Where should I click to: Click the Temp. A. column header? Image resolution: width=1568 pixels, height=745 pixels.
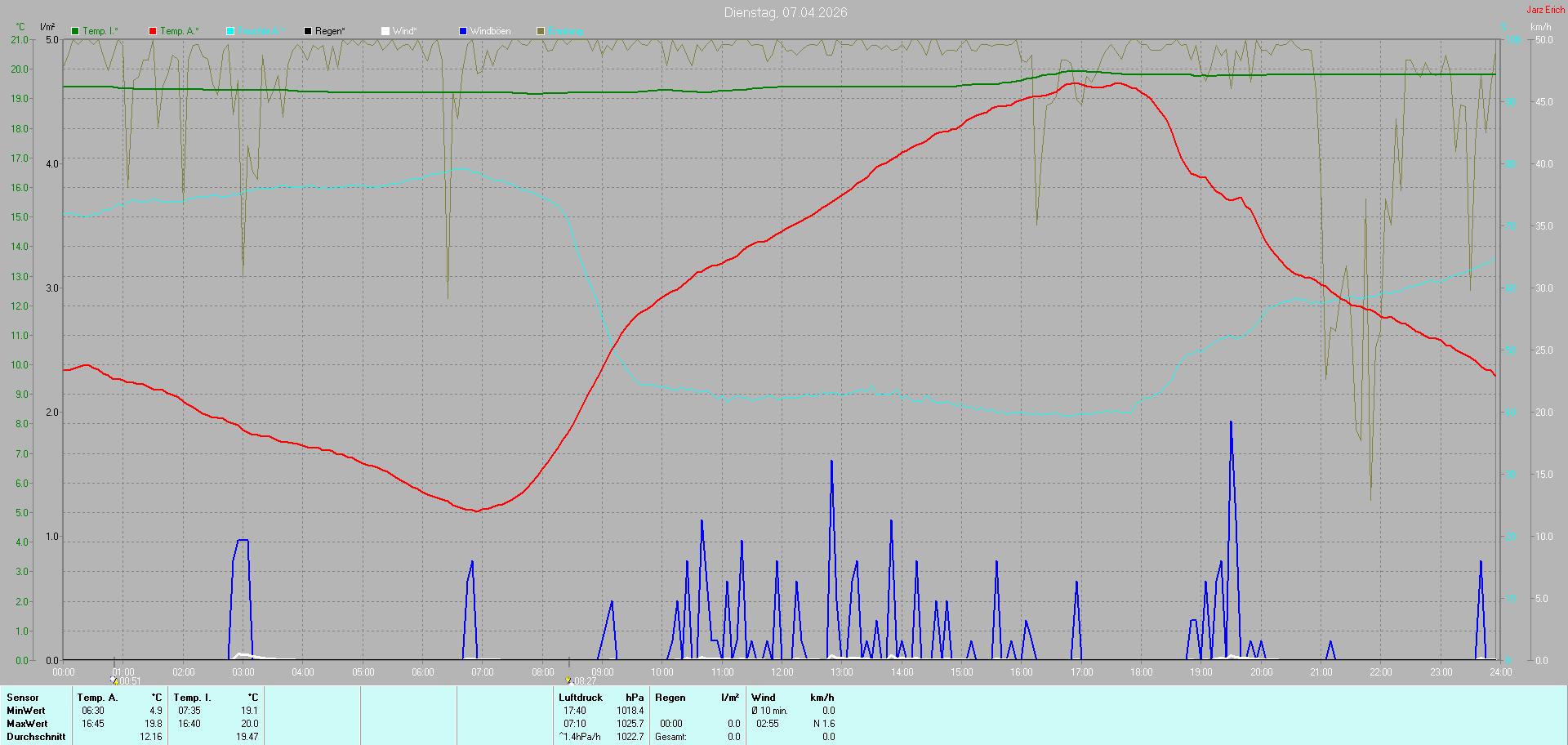click(98, 698)
